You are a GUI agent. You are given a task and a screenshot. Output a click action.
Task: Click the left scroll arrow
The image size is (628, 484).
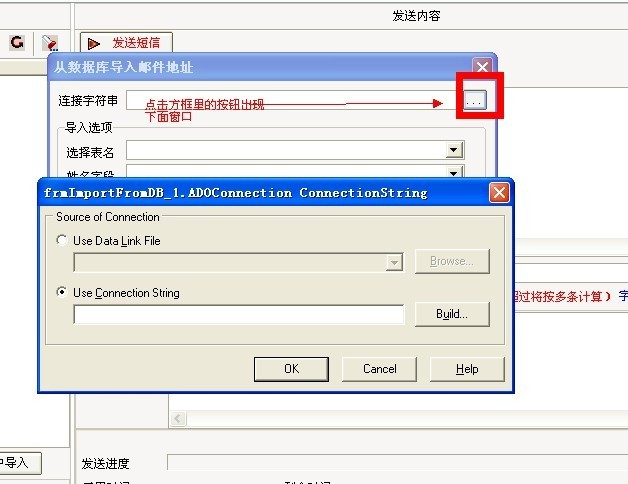[178, 419]
